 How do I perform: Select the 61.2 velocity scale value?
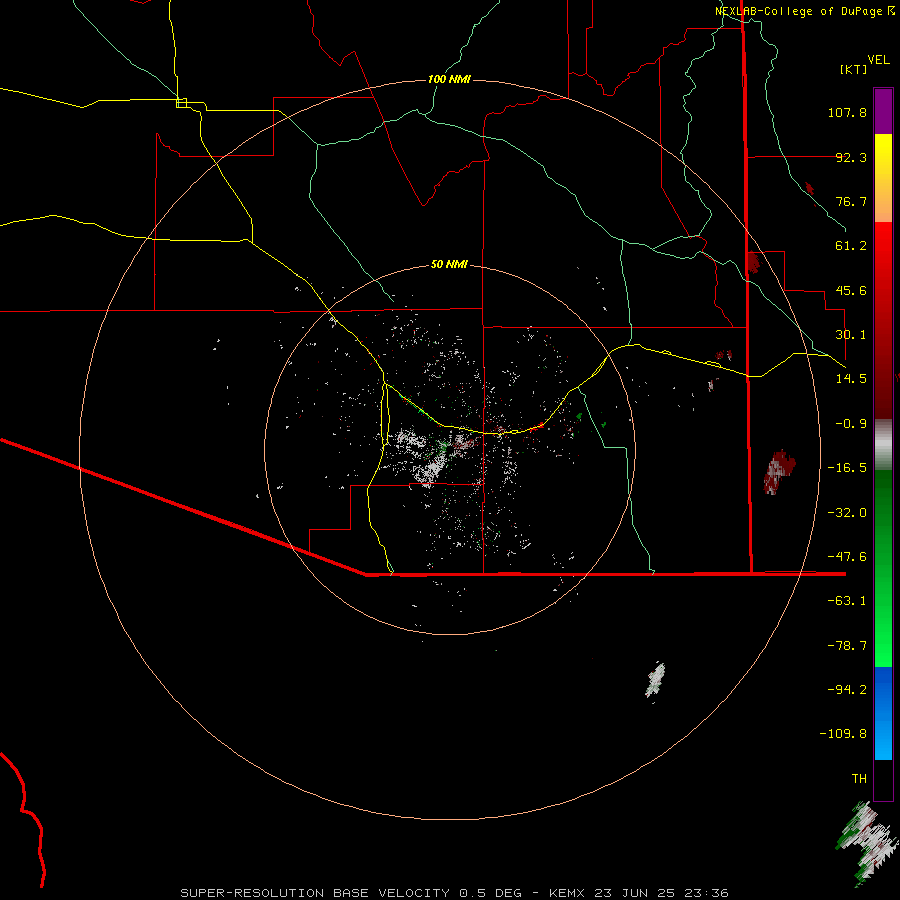tap(851, 246)
